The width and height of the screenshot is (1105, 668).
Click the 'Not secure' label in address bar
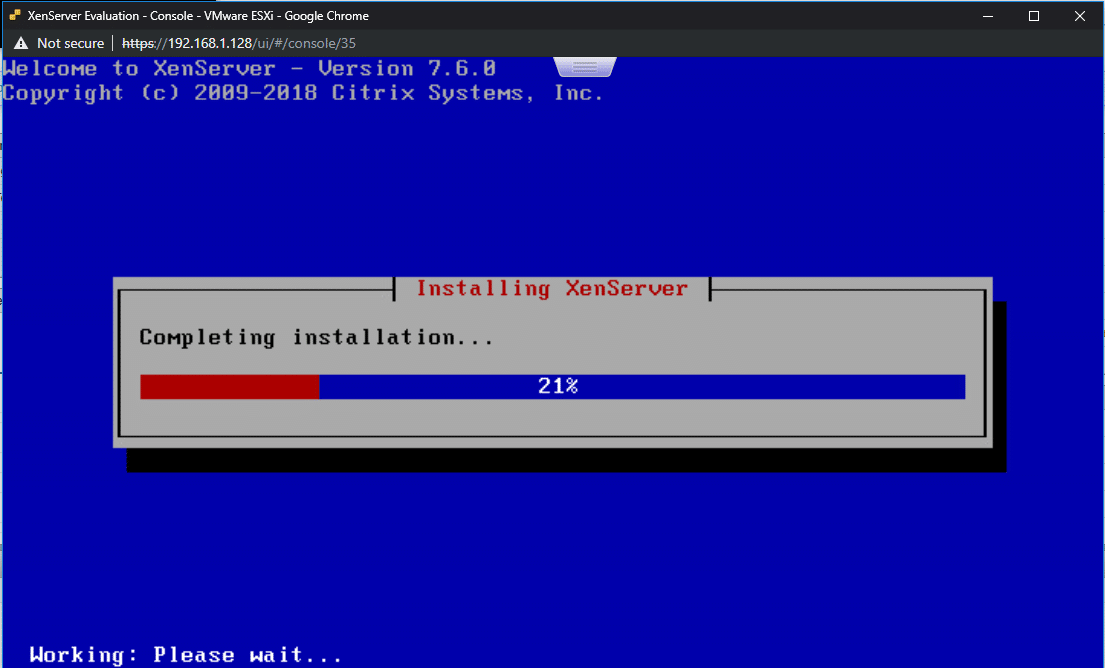[70, 43]
